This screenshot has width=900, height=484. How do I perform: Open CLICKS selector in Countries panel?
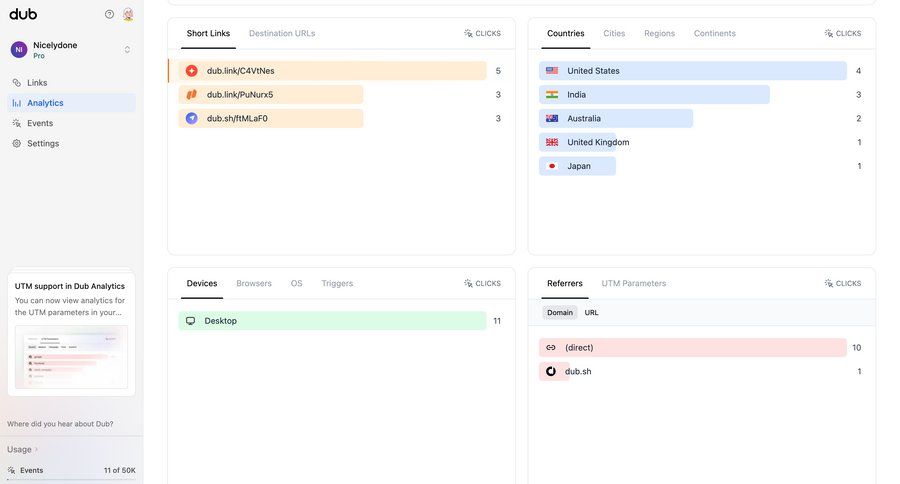pos(843,33)
